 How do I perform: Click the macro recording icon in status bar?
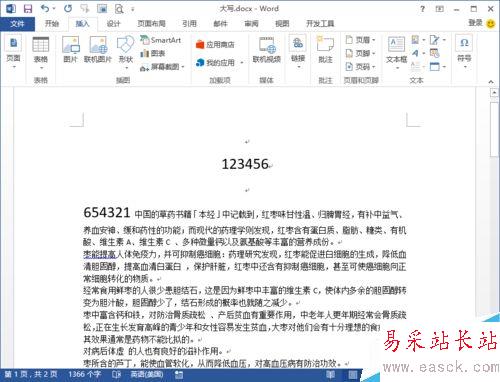tap(179, 375)
